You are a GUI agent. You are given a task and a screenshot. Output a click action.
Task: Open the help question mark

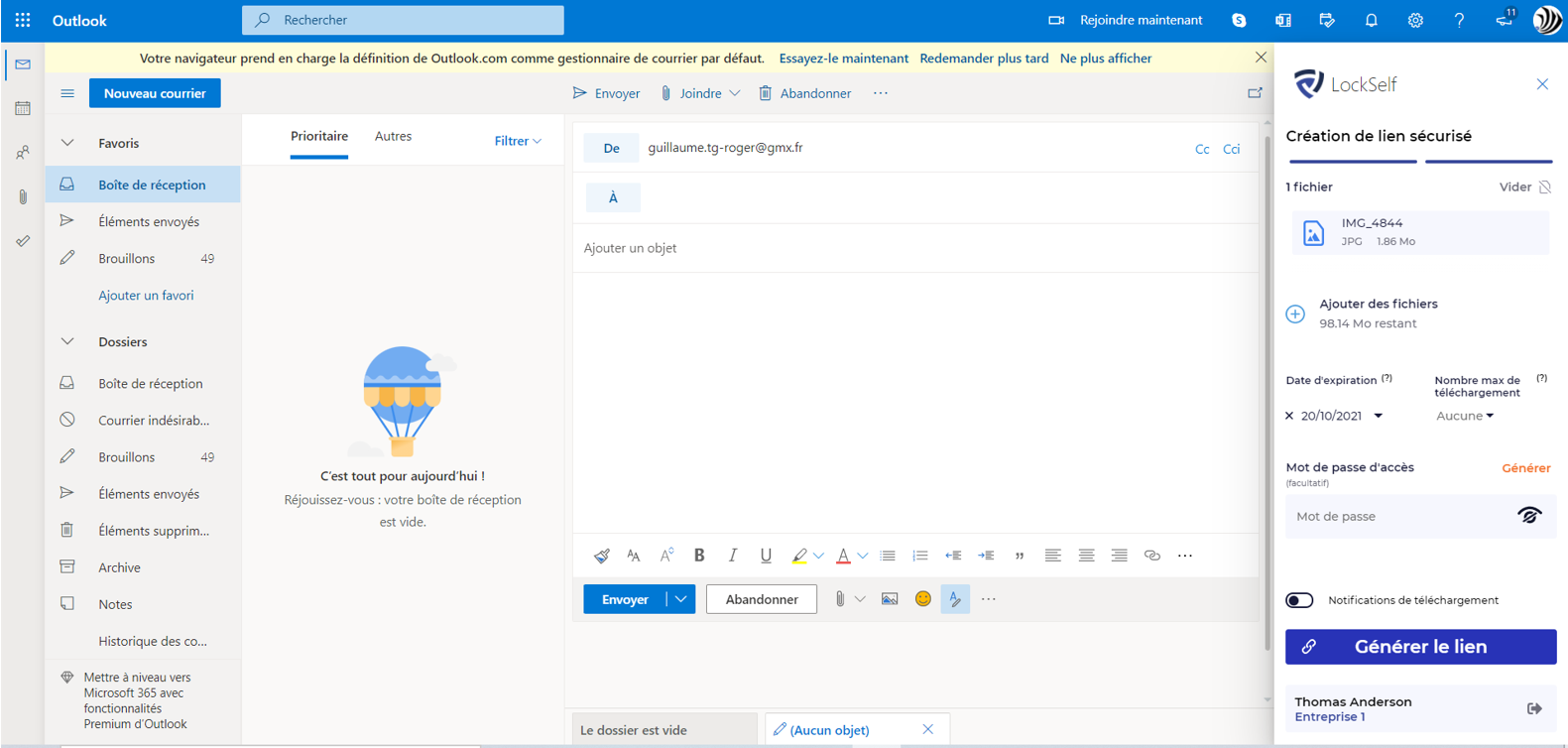[1459, 20]
